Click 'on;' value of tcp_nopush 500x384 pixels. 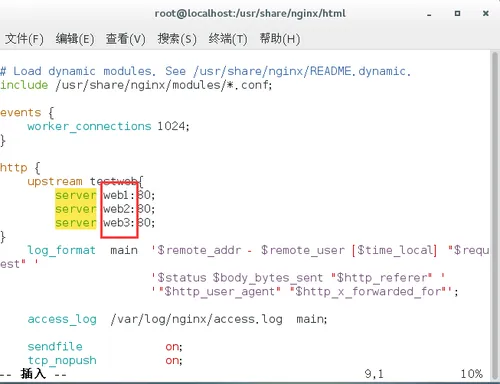pyautogui.click(x=174, y=361)
